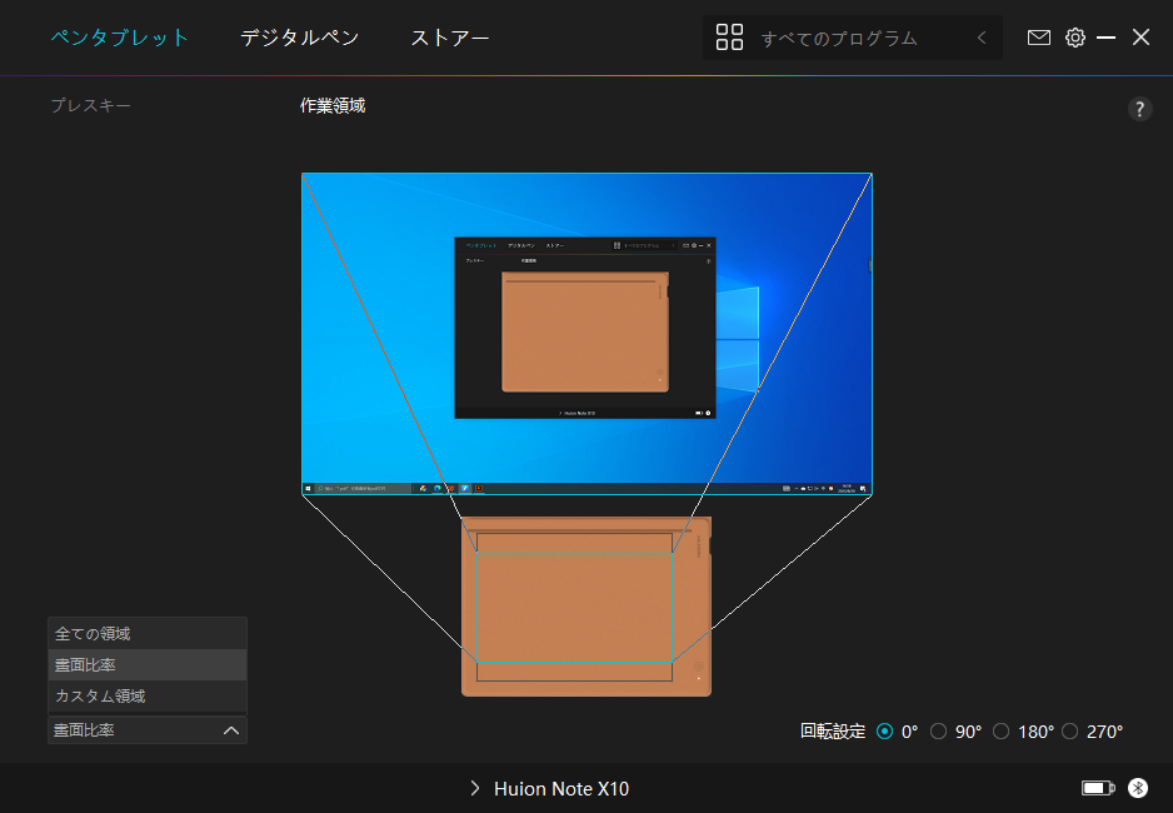The image size is (1173, 813).
Task: Select the 0° rotation option
Action: click(886, 731)
